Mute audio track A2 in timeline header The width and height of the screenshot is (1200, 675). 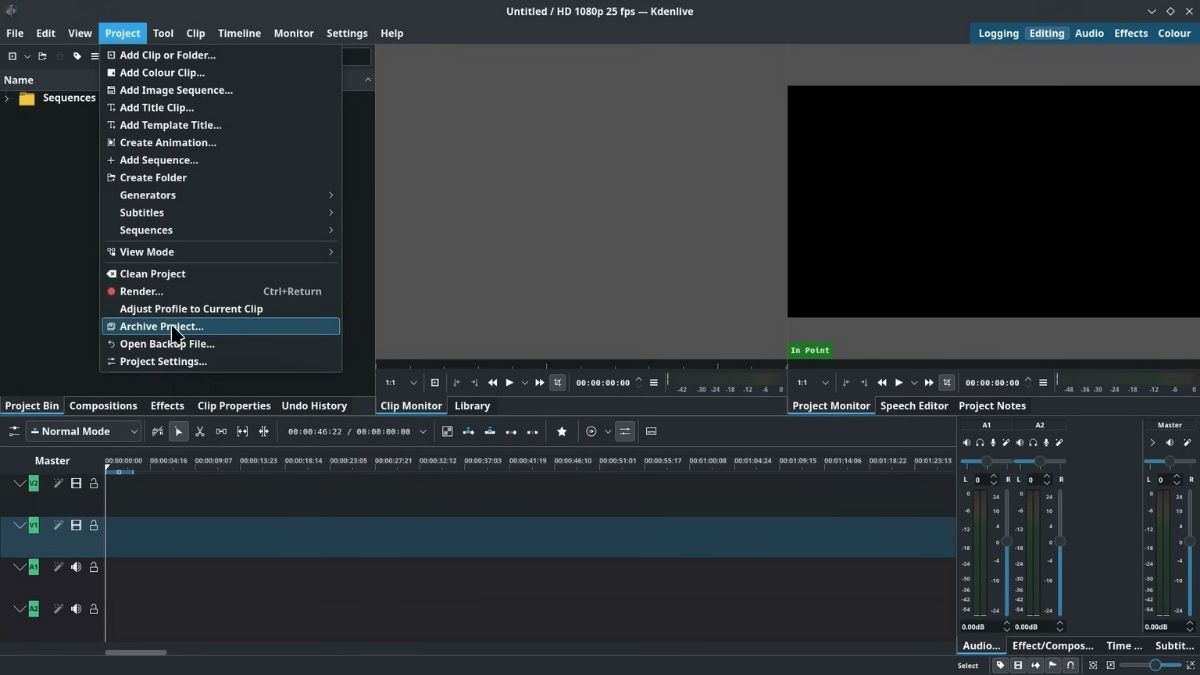coord(76,609)
